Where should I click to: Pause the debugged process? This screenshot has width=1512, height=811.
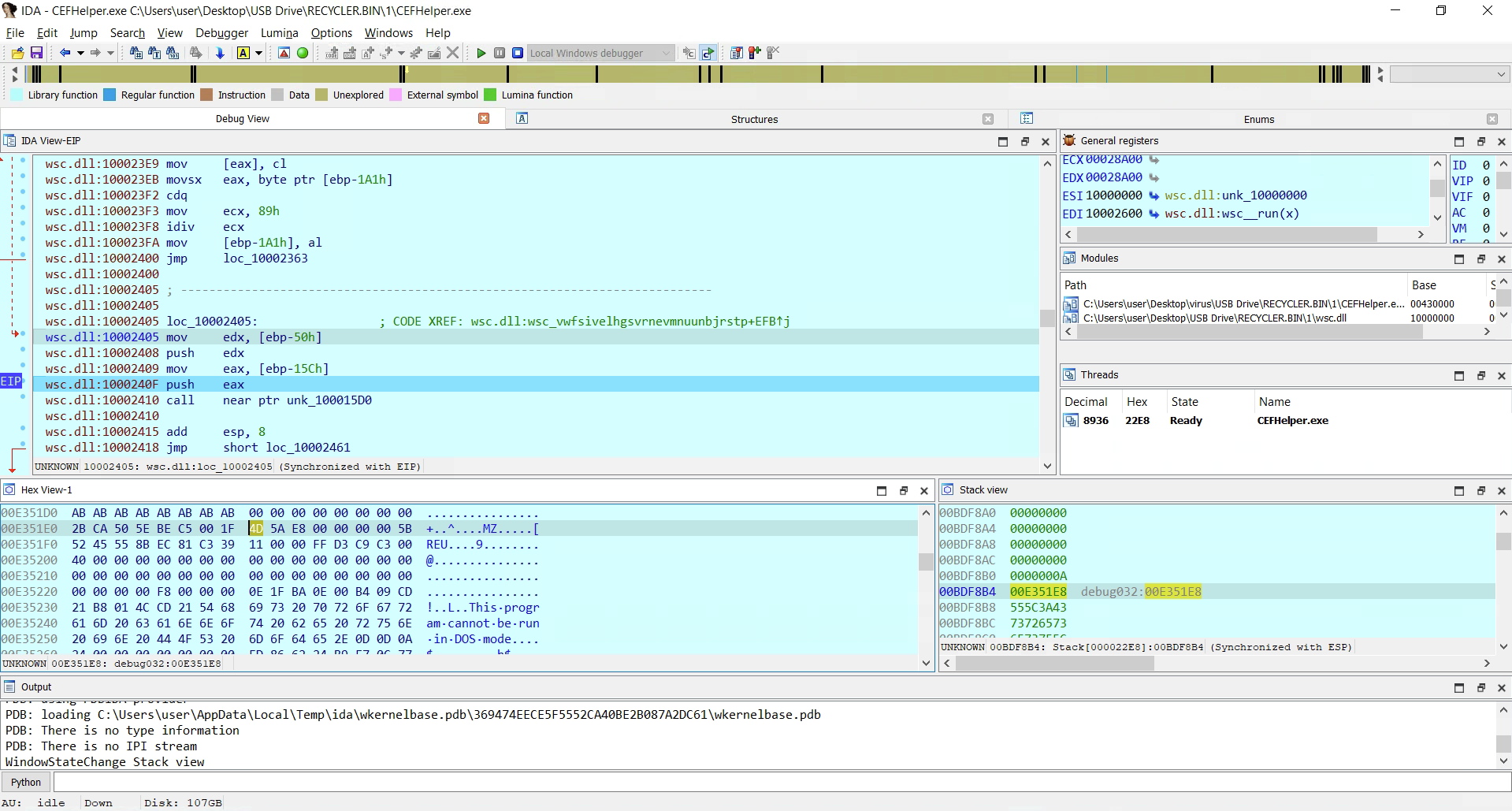tap(499, 52)
